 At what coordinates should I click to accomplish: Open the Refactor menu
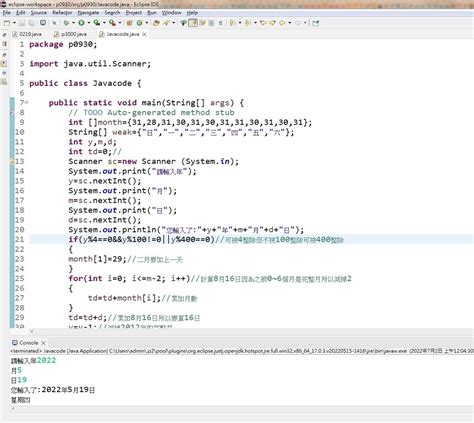62,13
